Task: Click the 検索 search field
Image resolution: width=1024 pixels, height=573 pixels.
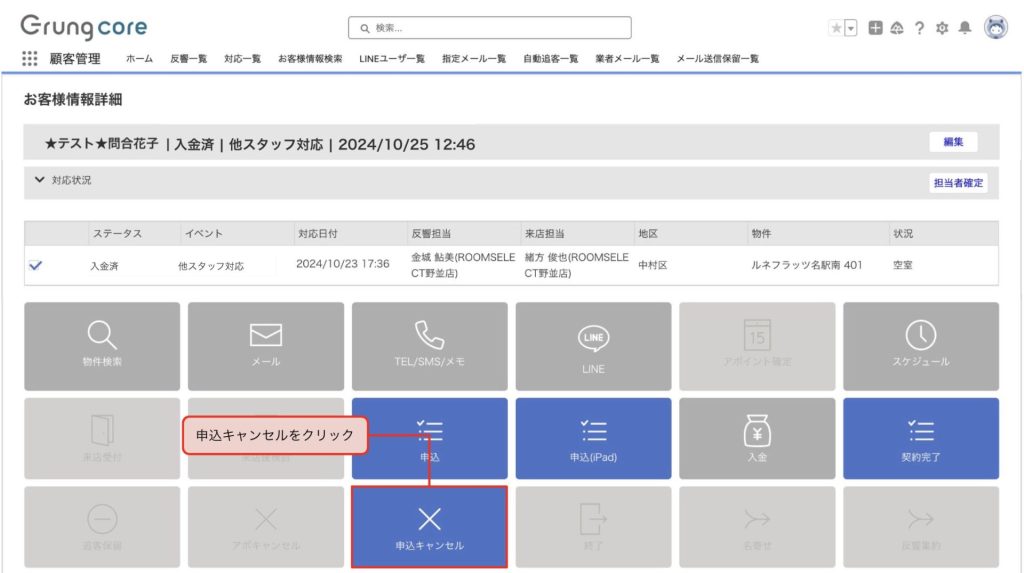Action: tap(490, 28)
